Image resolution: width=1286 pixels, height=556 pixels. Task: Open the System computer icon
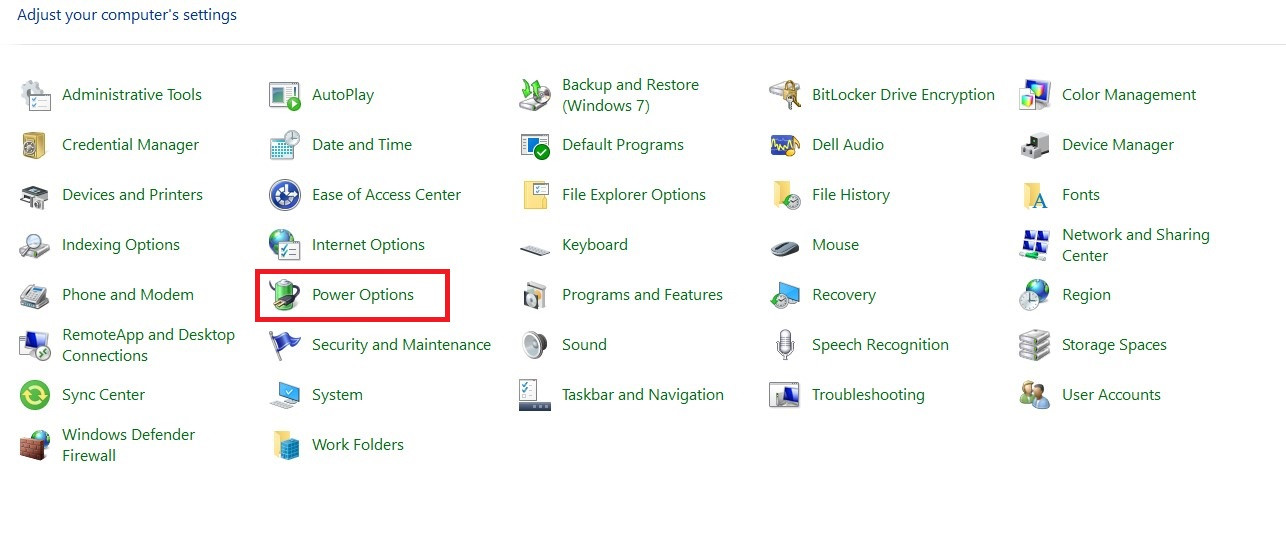pyautogui.click(x=285, y=395)
